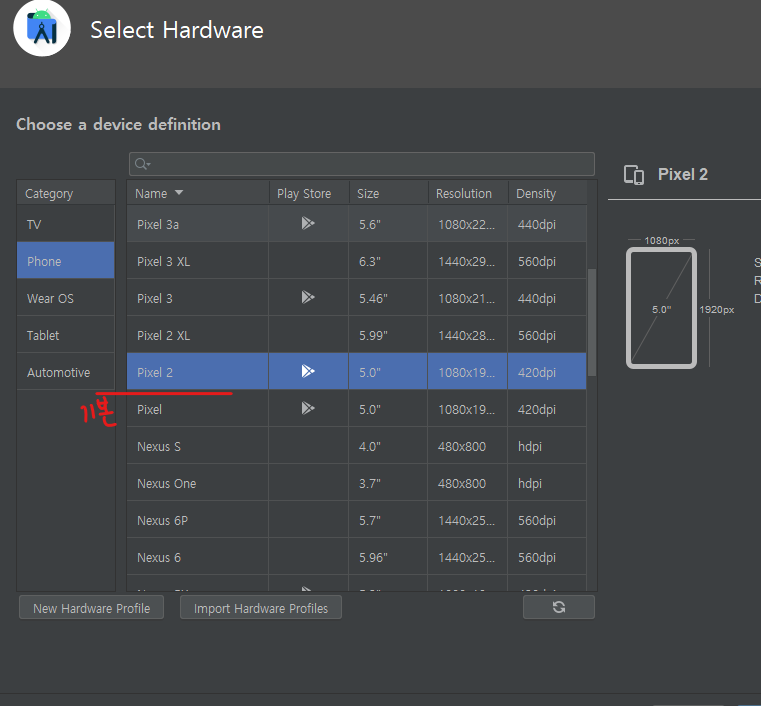
Task: Click the Pixel 2 phone preview outline
Action: tap(661, 308)
